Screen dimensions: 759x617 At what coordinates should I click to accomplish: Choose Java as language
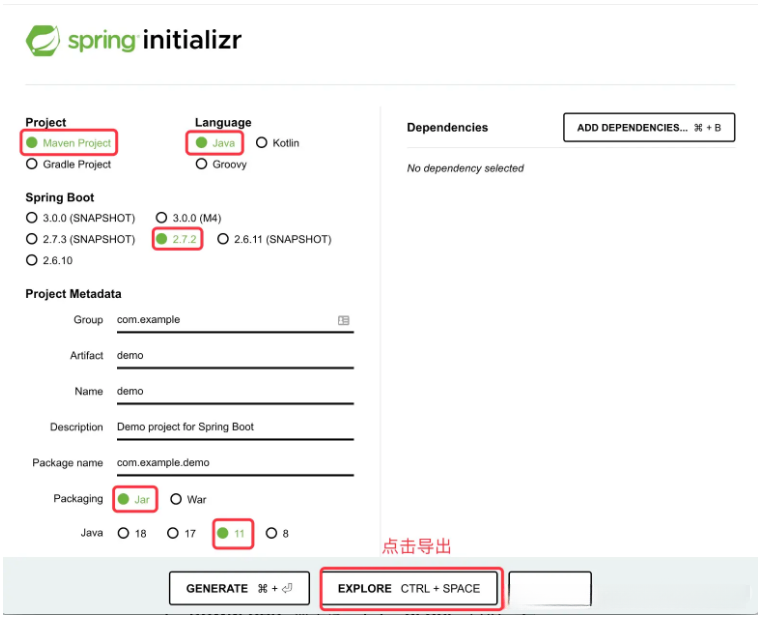201,143
